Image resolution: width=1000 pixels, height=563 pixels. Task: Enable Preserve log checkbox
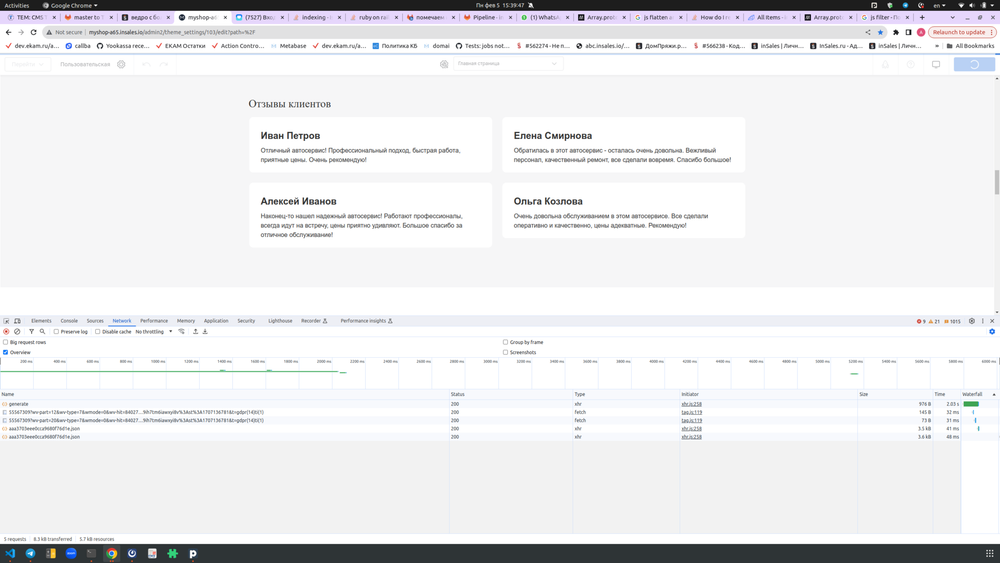pyautogui.click(x=57, y=332)
